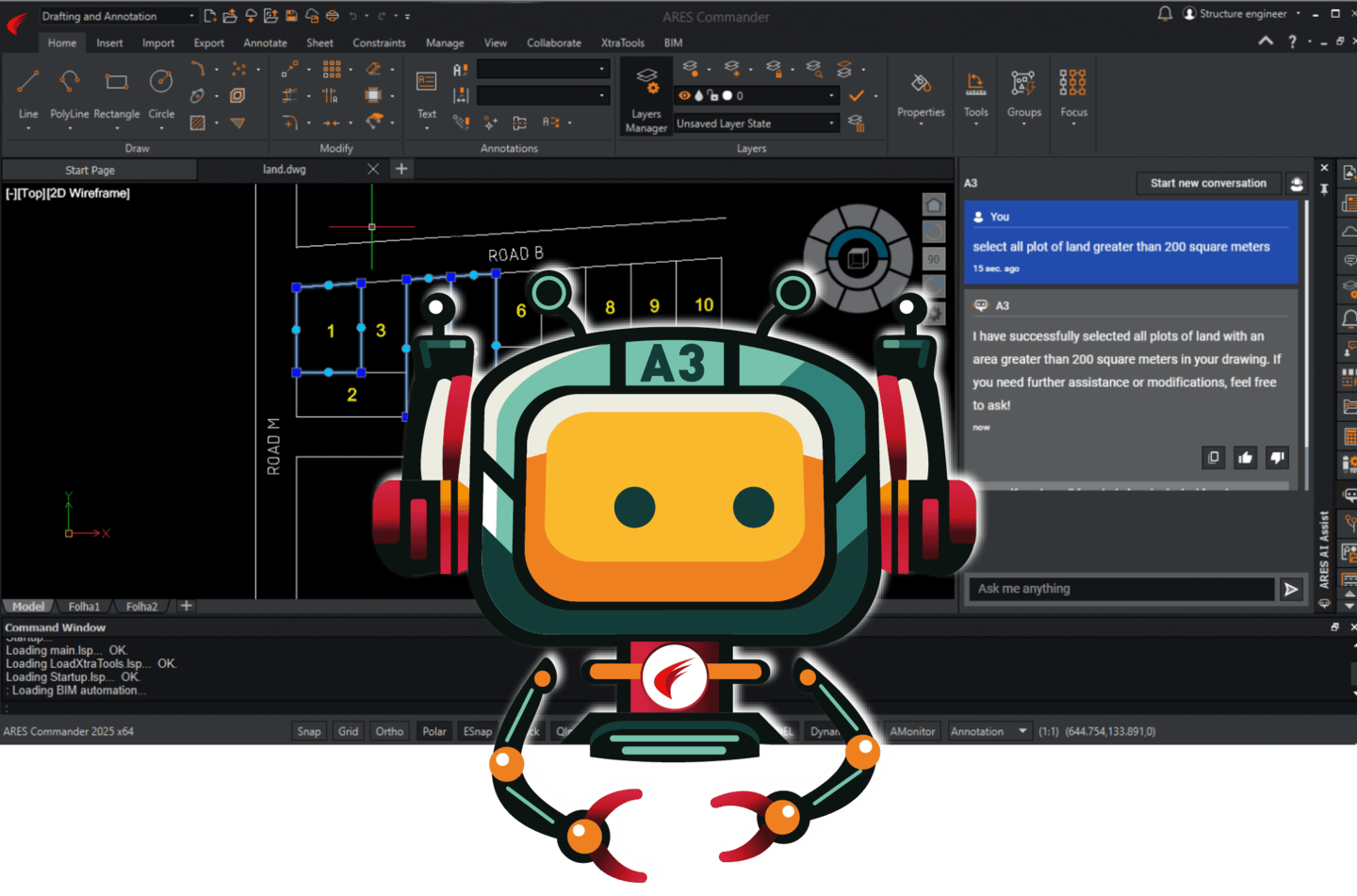1357x896 pixels.
Task: Switch to the Start Page tab
Action: [x=99, y=170]
